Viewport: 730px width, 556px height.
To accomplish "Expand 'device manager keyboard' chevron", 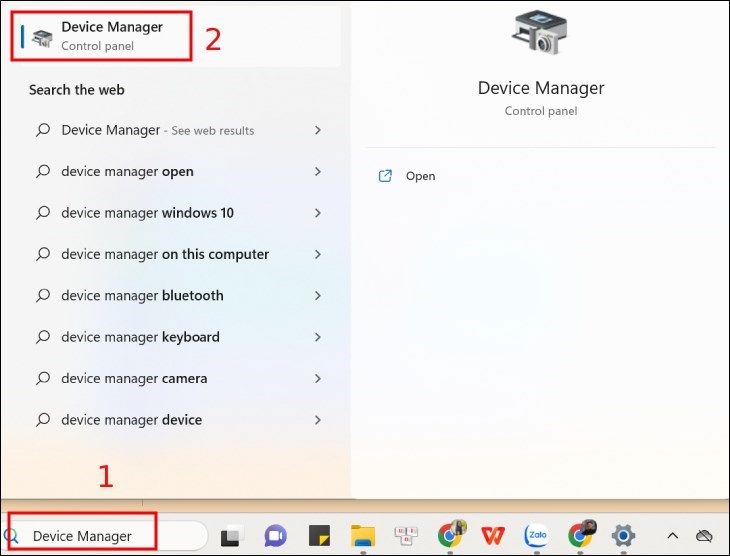I will pyautogui.click(x=318, y=337).
